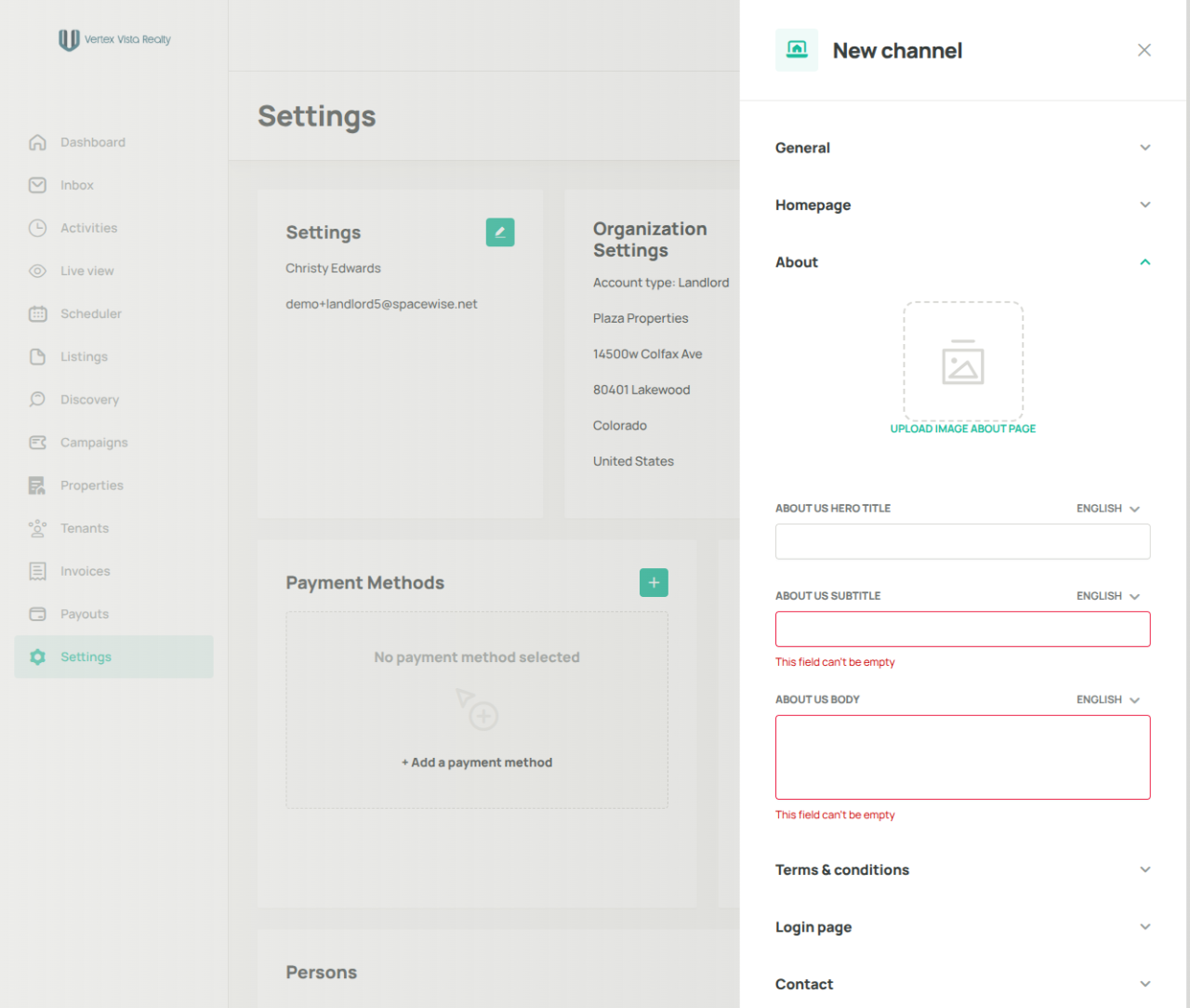Click the green edit pencil on Settings card
The width and height of the screenshot is (1190, 1008).
click(x=500, y=232)
